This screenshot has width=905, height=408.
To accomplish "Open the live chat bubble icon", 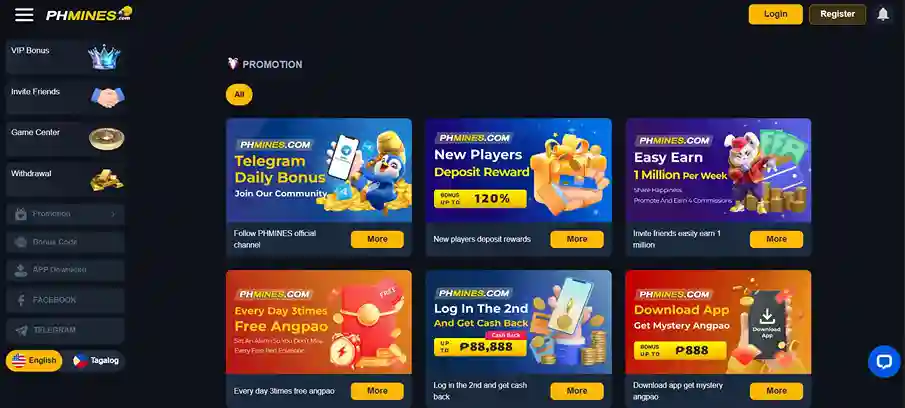I will click(884, 361).
